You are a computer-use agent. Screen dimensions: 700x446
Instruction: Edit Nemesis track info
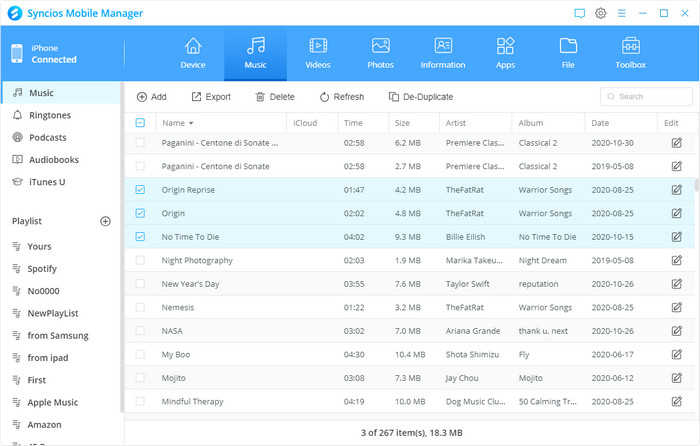pyautogui.click(x=677, y=307)
